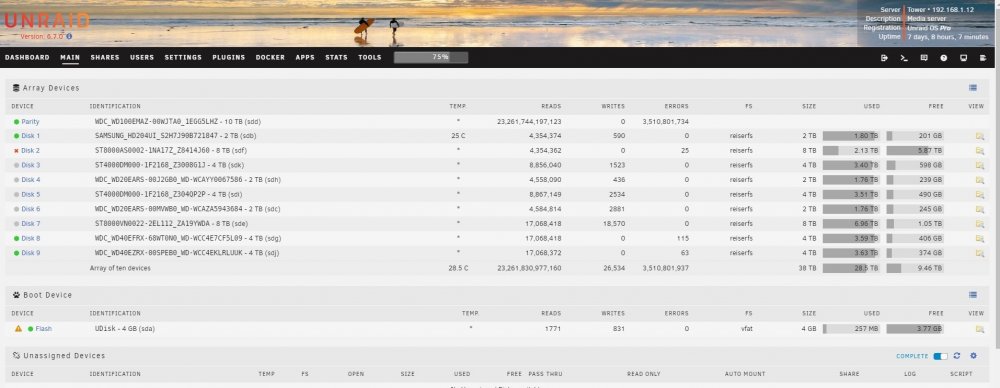
Task: Click the SAMSUNG_HD204UI identification text
Action: pos(175,136)
